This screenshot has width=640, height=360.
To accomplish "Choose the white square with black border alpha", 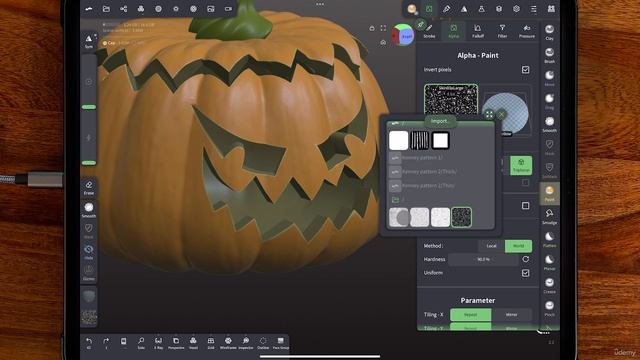I will pos(440,140).
